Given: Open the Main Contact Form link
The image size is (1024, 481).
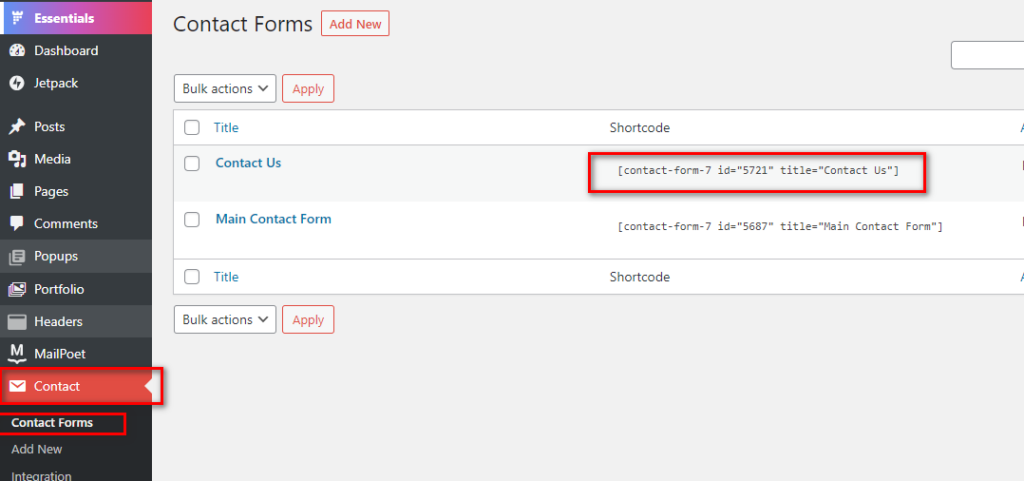Looking at the screenshot, I should point(274,219).
